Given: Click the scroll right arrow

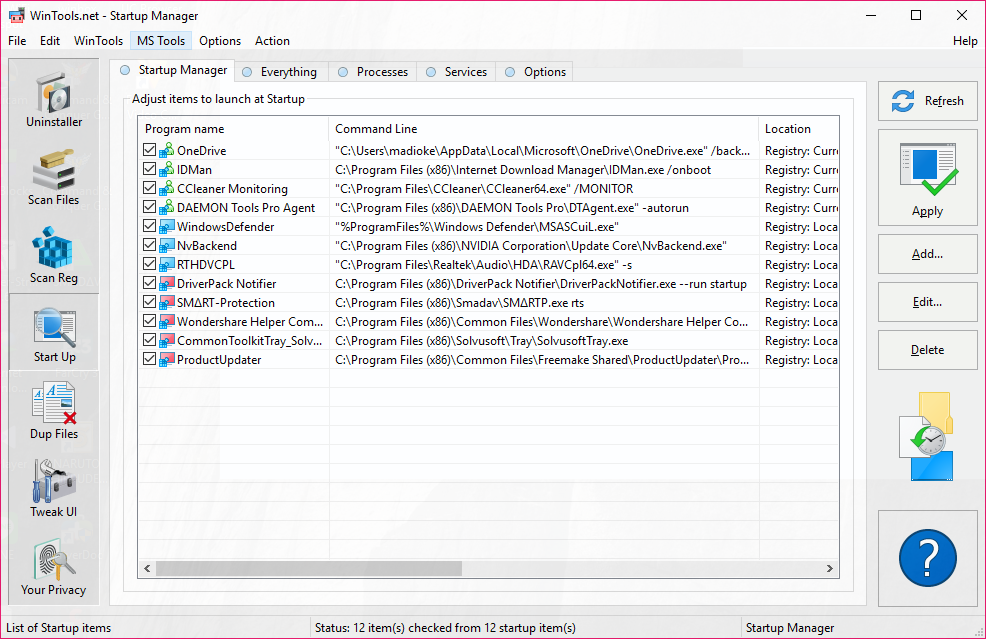Looking at the screenshot, I should coord(829,569).
